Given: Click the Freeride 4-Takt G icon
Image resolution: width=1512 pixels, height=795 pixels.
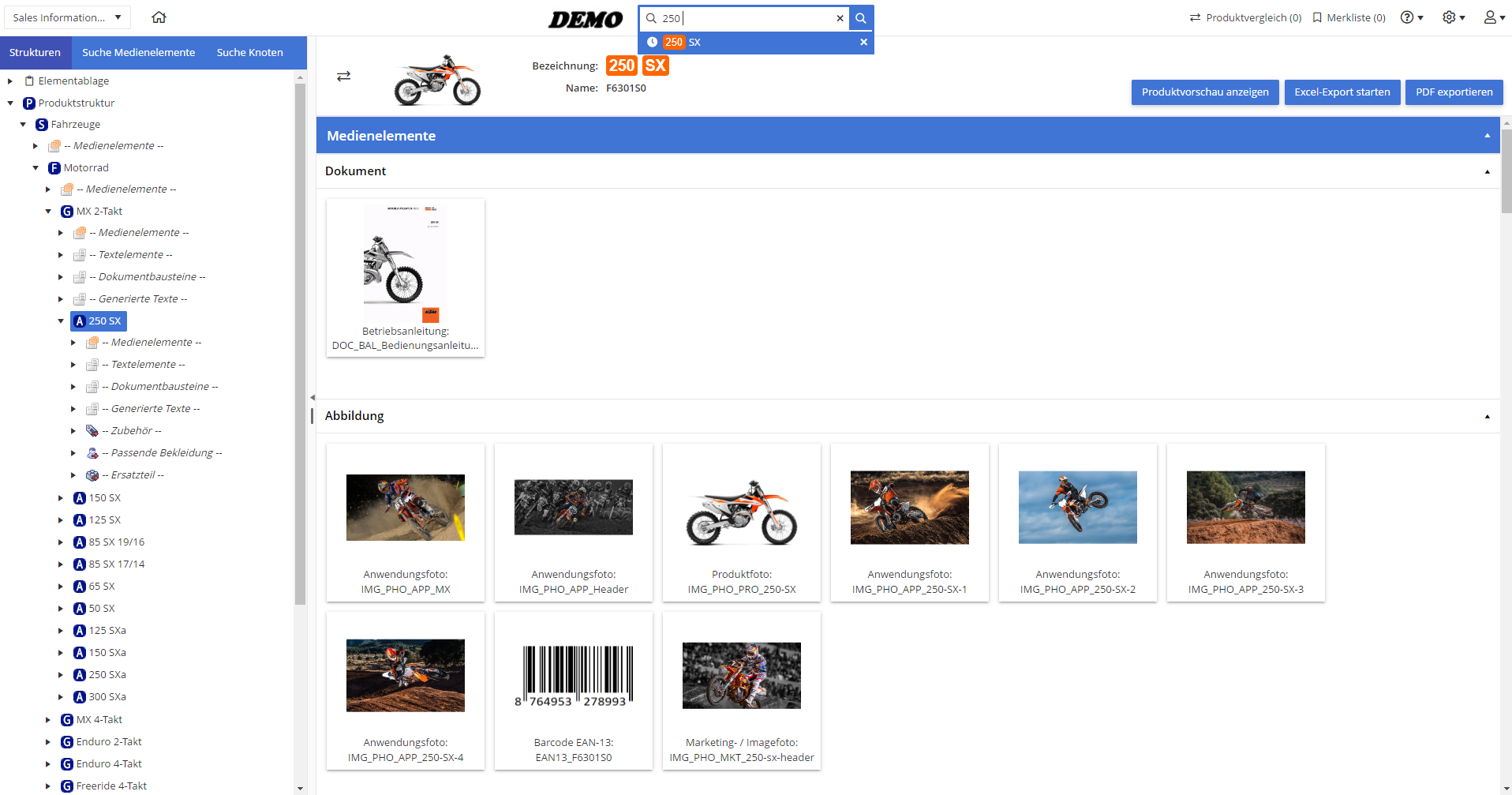Looking at the screenshot, I should click(67, 786).
